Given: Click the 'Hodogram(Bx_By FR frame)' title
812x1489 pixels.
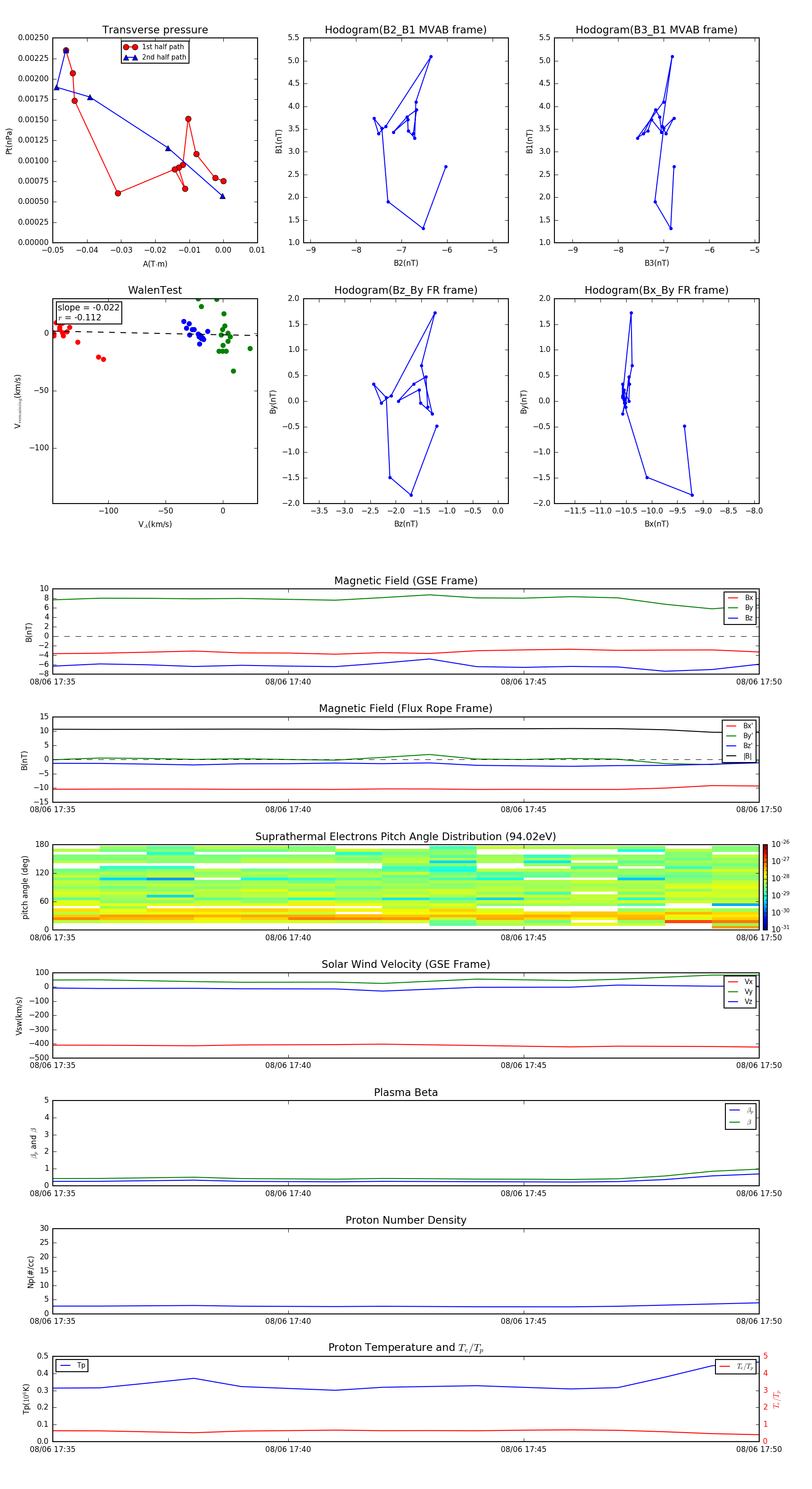Looking at the screenshot, I should 656,290.
